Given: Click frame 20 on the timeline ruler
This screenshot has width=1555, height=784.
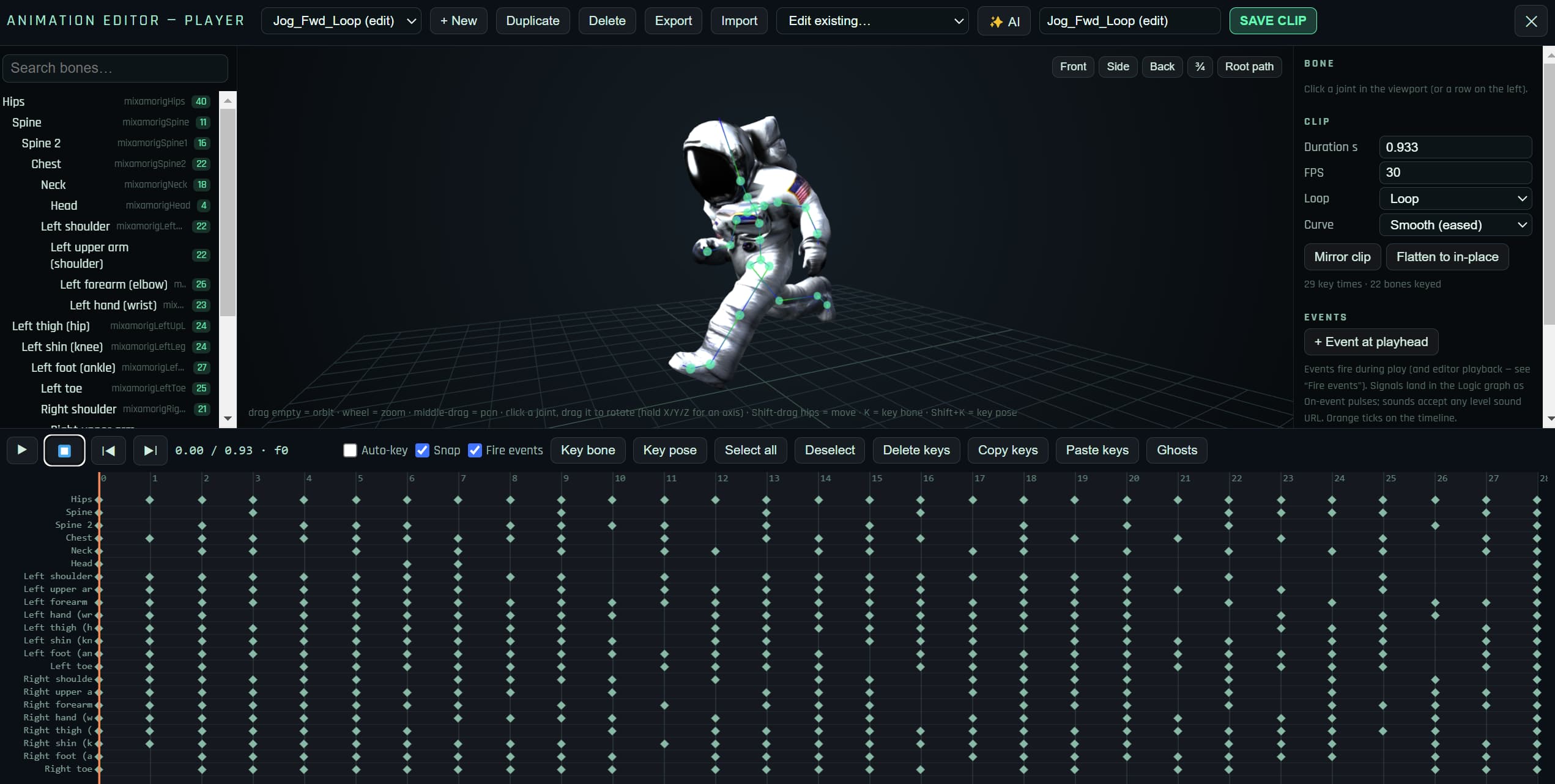Looking at the screenshot, I should 1134,478.
